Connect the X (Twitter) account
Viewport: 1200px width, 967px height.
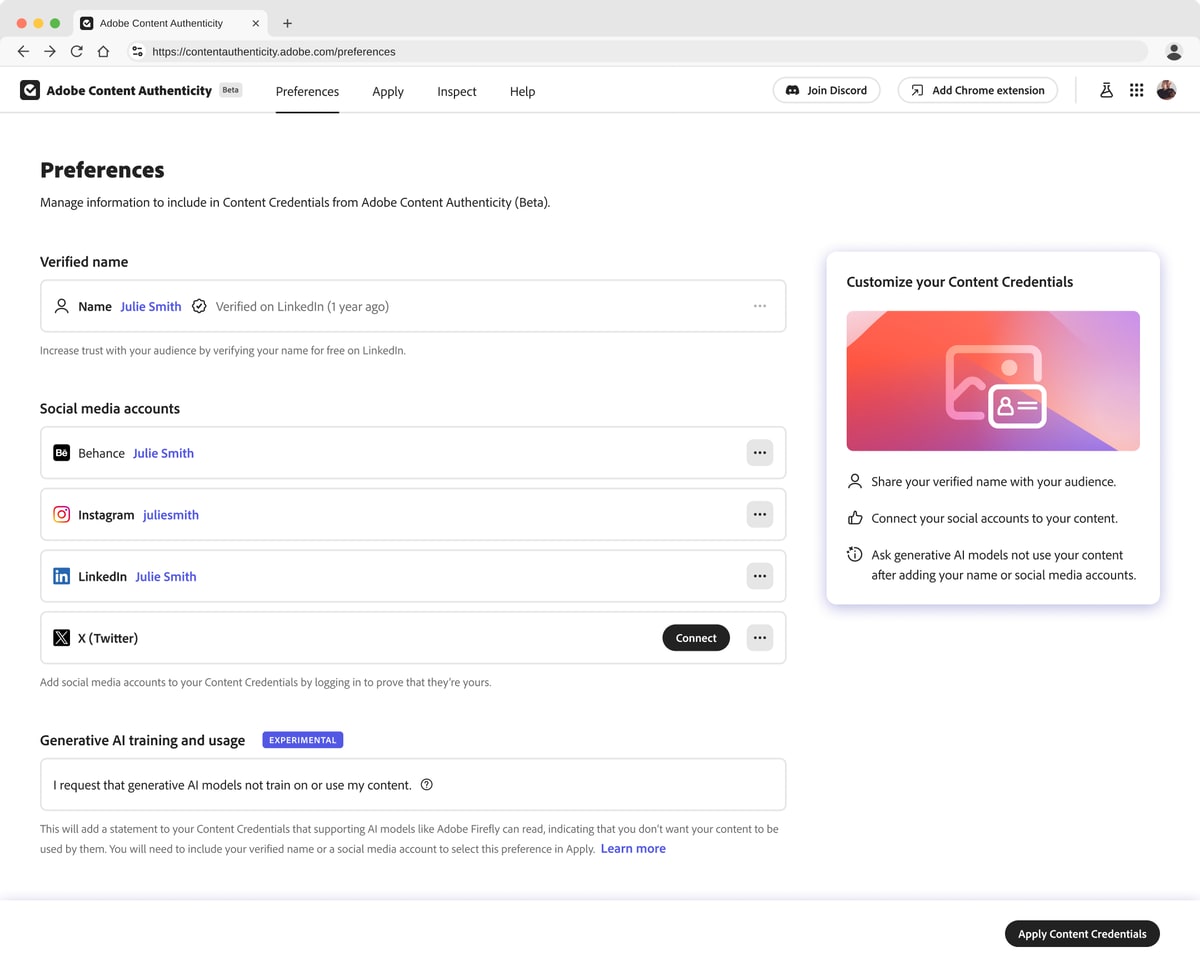coord(696,638)
